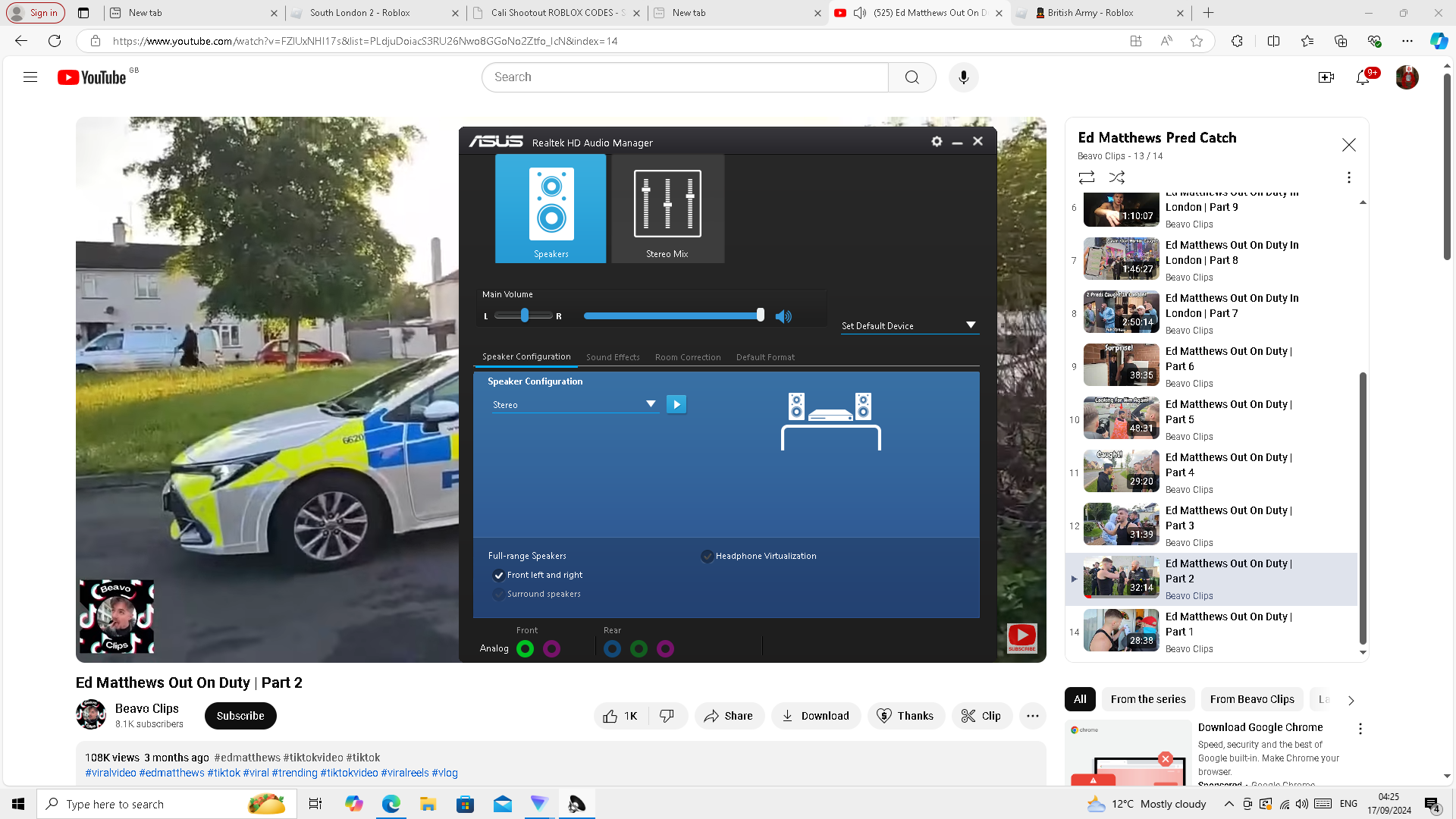Click the green rear analog jack
This screenshot has height=819, width=1456.
[x=639, y=648]
